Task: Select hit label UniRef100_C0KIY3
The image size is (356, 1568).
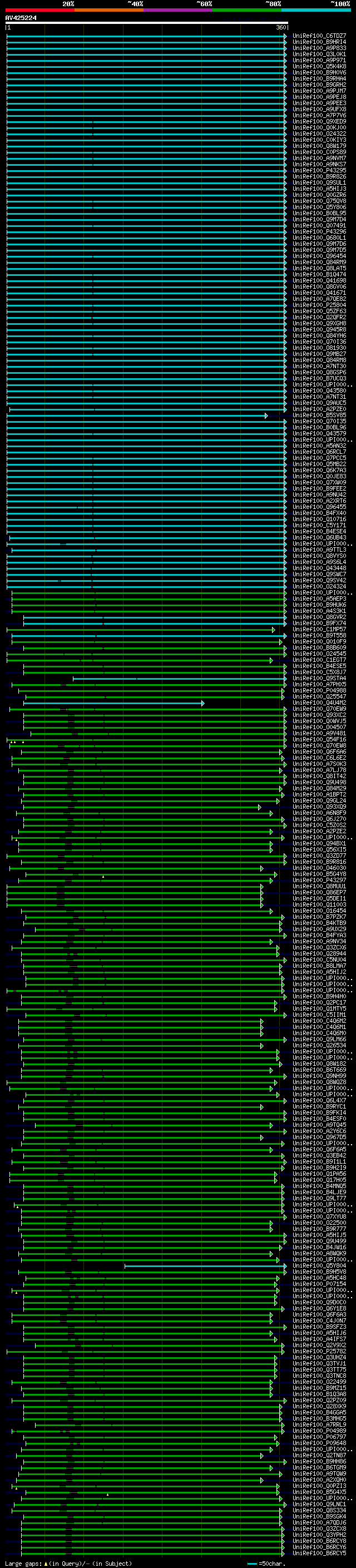Action: point(319,140)
